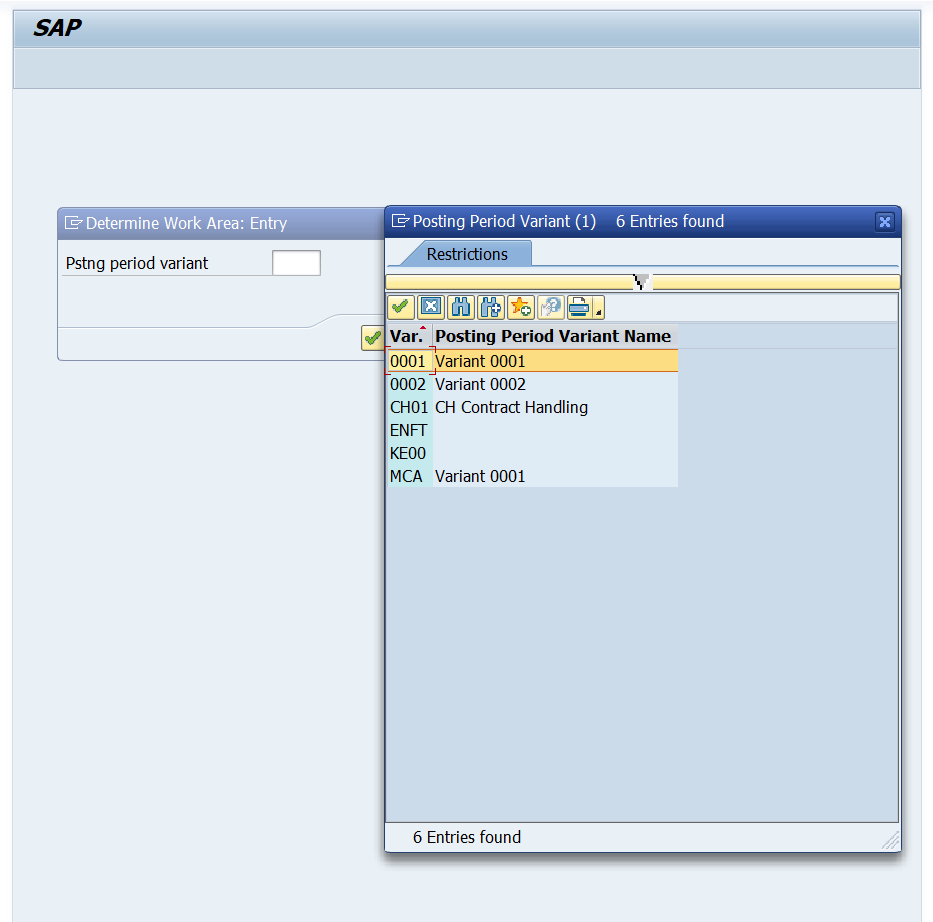Select variant 0001 in the list
This screenshot has width=933, height=922.
[x=409, y=361]
